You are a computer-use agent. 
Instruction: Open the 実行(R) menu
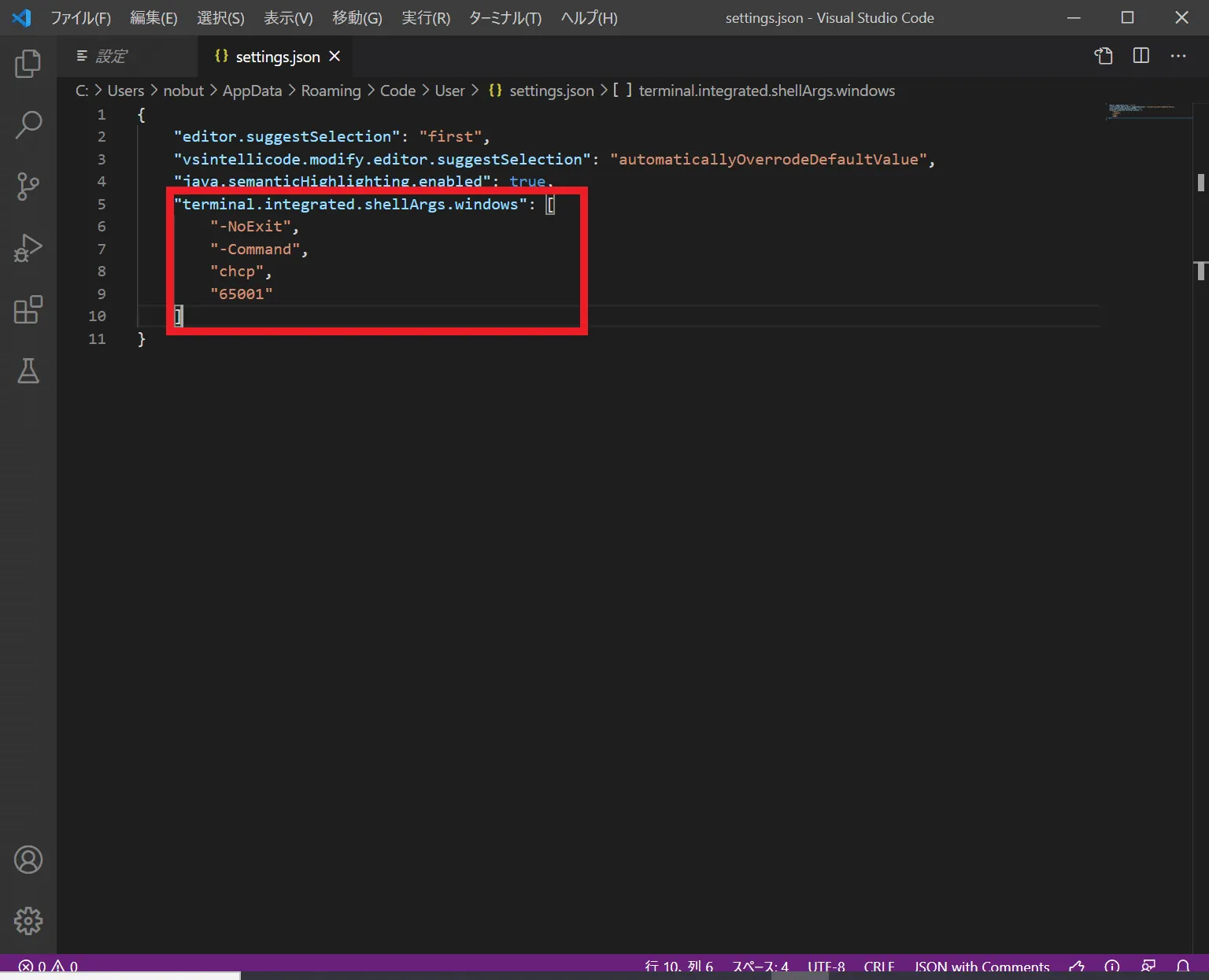[x=426, y=17]
